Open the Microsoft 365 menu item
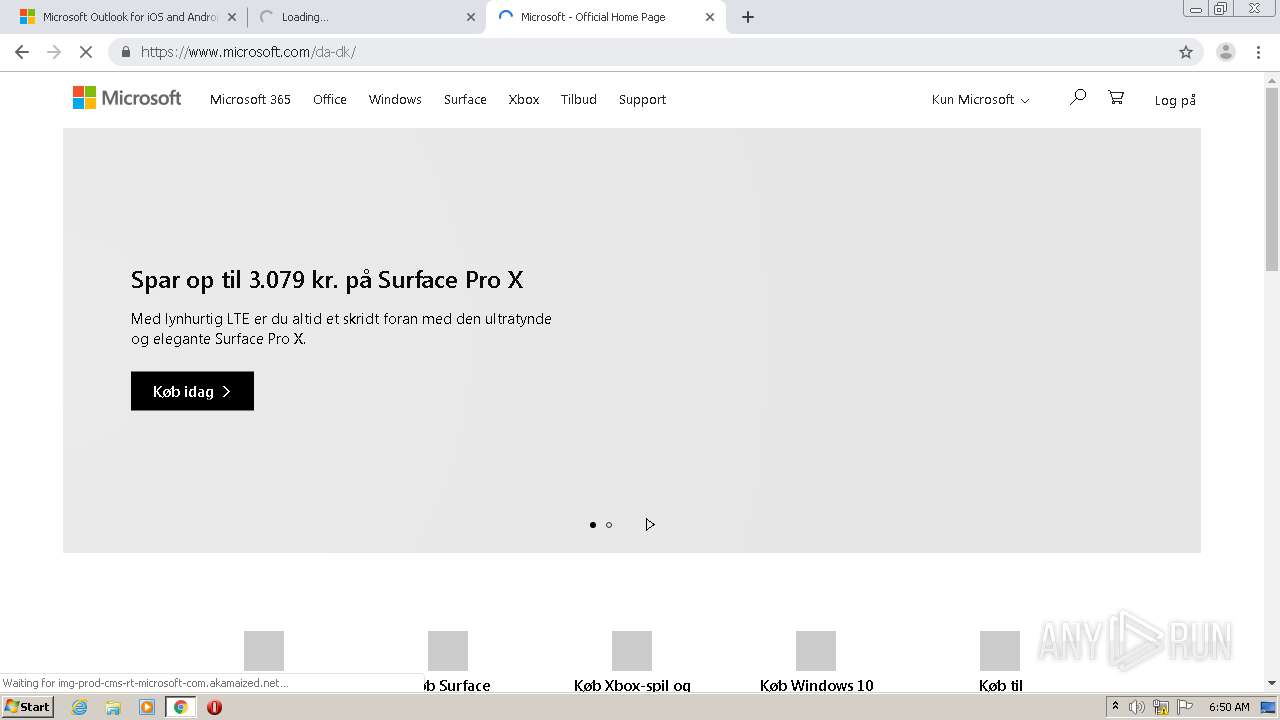The height and width of the screenshot is (720, 1280). point(250,99)
